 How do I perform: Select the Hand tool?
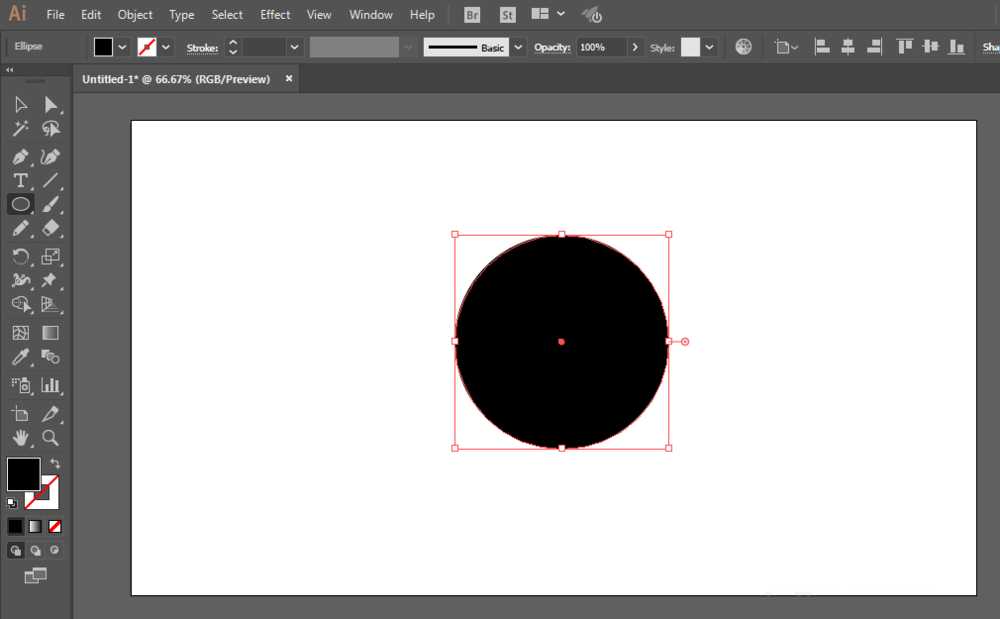coord(20,438)
